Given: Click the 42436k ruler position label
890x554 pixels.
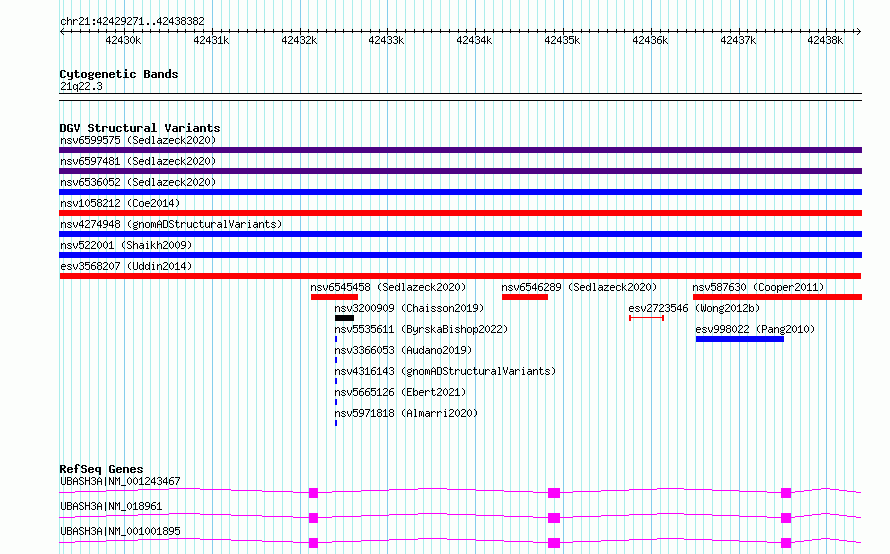Looking at the screenshot, I should coord(650,40).
